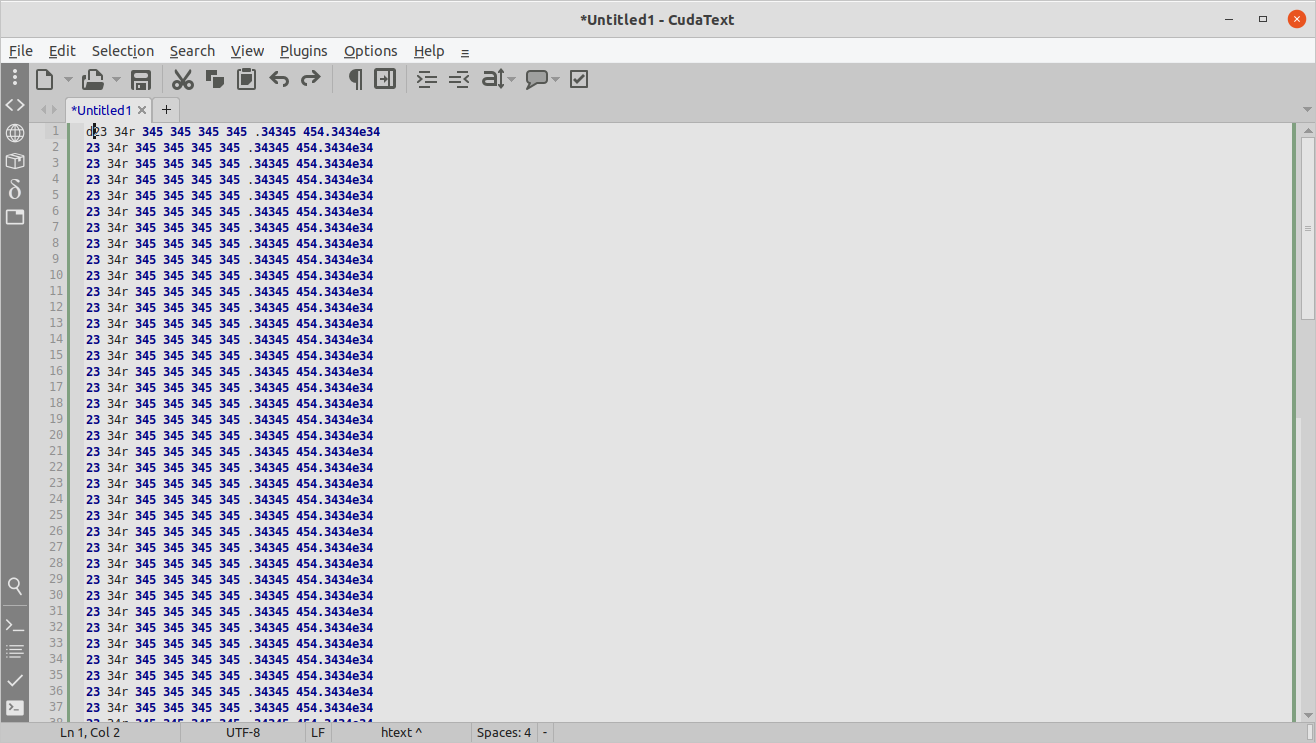Click scrollbar down arrow at bottom right
Viewport: 1316px width, 743px height.
[x=1308, y=714]
